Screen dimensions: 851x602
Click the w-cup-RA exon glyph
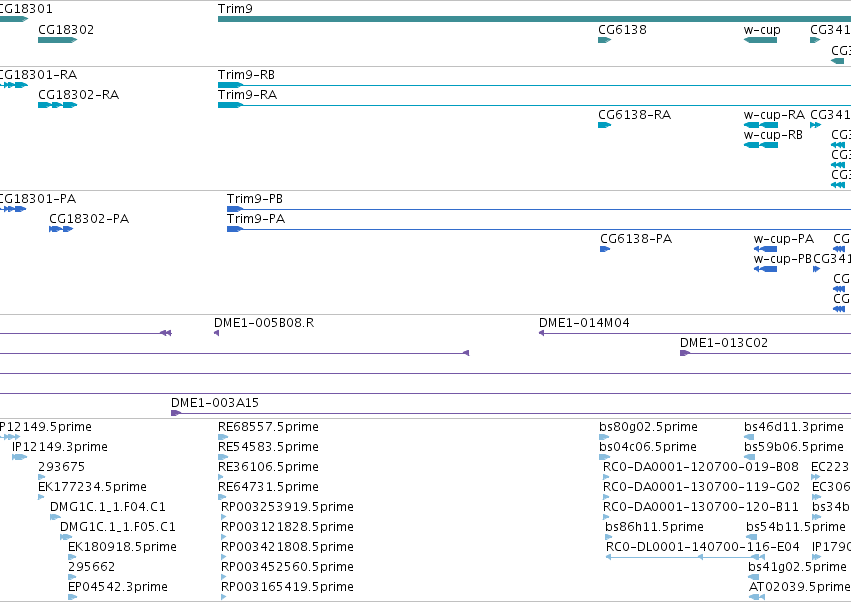click(x=761, y=125)
